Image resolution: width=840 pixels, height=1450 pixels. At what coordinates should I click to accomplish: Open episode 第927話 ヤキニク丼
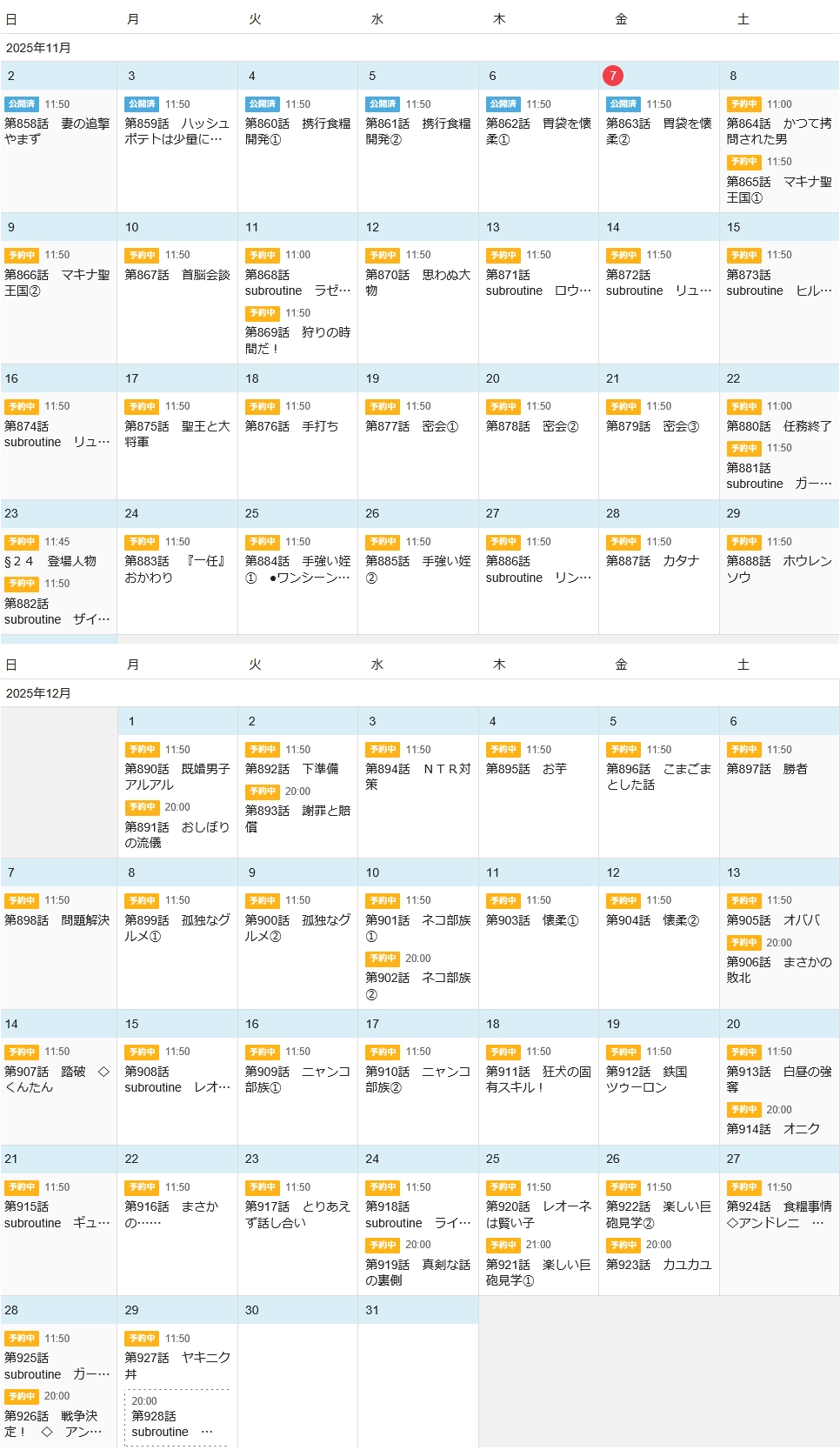[177, 1366]
